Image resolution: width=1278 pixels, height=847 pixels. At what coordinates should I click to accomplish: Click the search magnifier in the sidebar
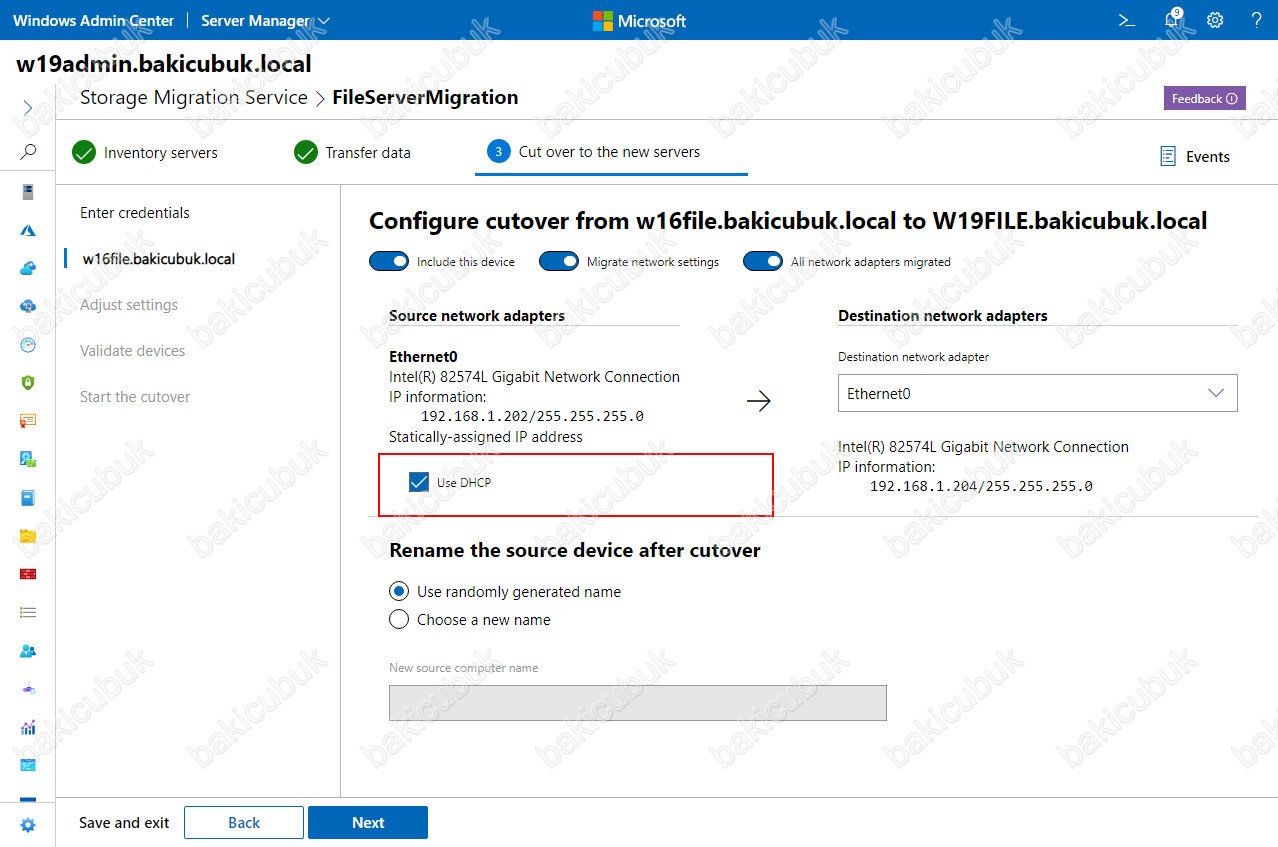pos(28,152)
